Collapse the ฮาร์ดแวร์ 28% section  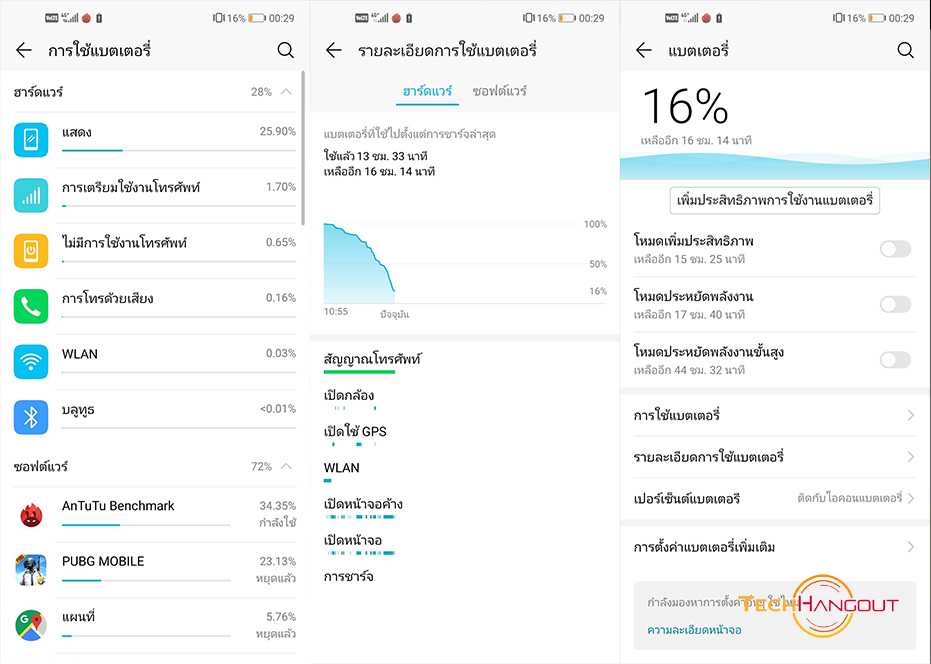(x=286, y=91)
